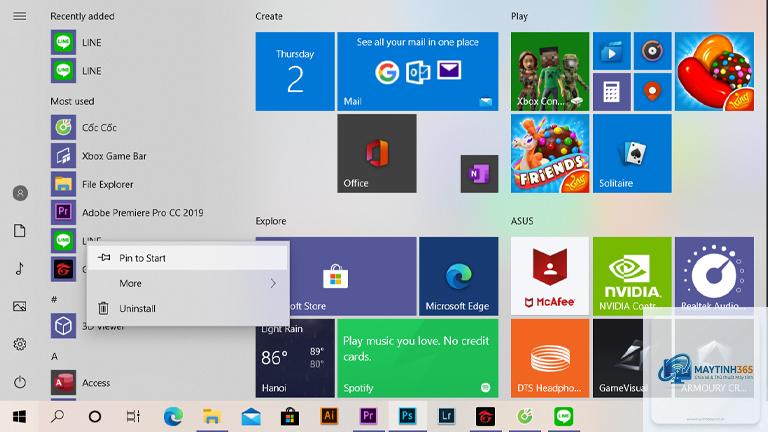Click the Cortana circle on taskbar
Screen dimensions: 768x432
tap(95, 417)
